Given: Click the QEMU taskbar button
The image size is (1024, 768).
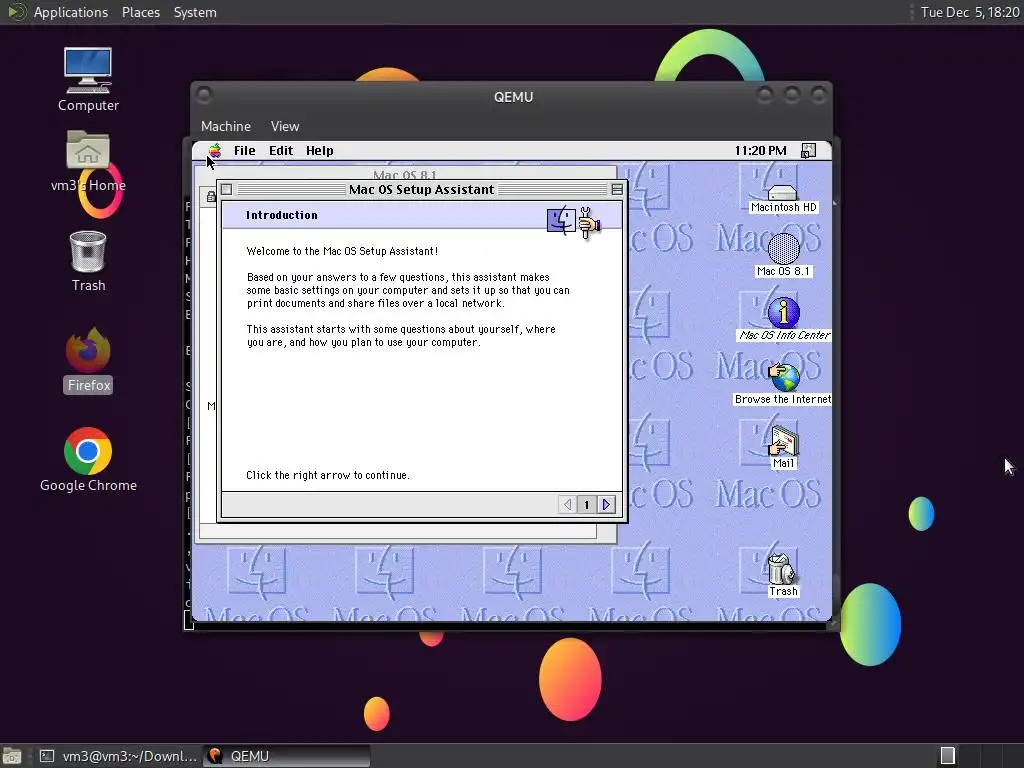Looking at the screenshot, I should [286, 756].
